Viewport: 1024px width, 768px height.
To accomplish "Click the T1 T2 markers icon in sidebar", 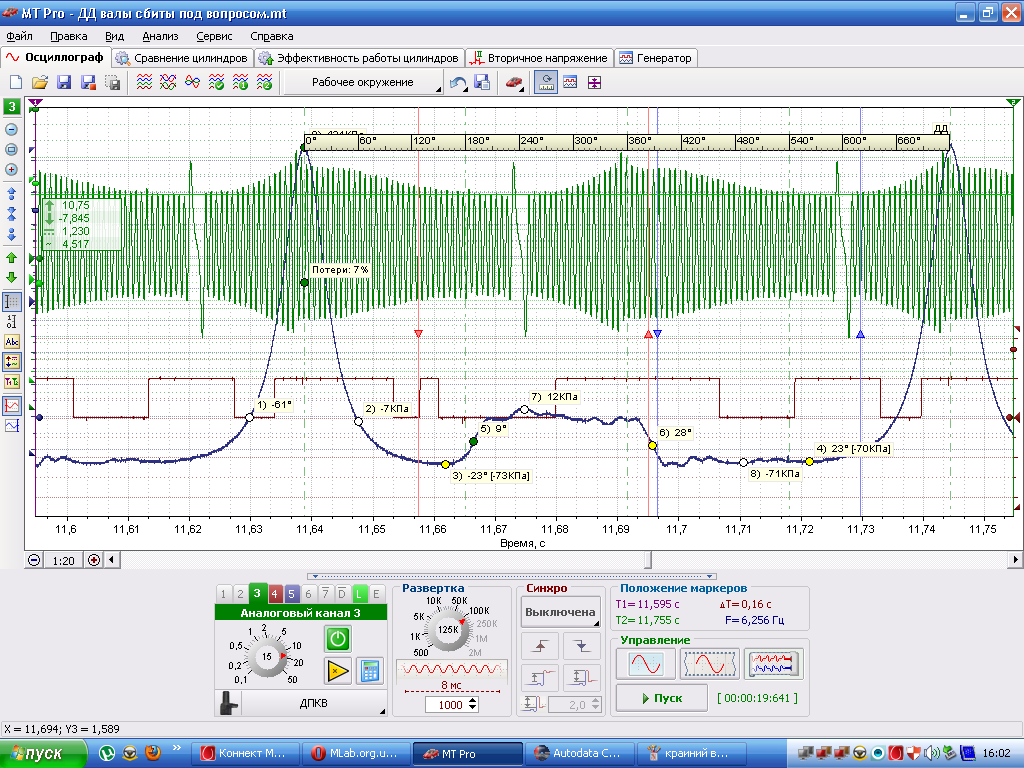I will pos(12,382).
